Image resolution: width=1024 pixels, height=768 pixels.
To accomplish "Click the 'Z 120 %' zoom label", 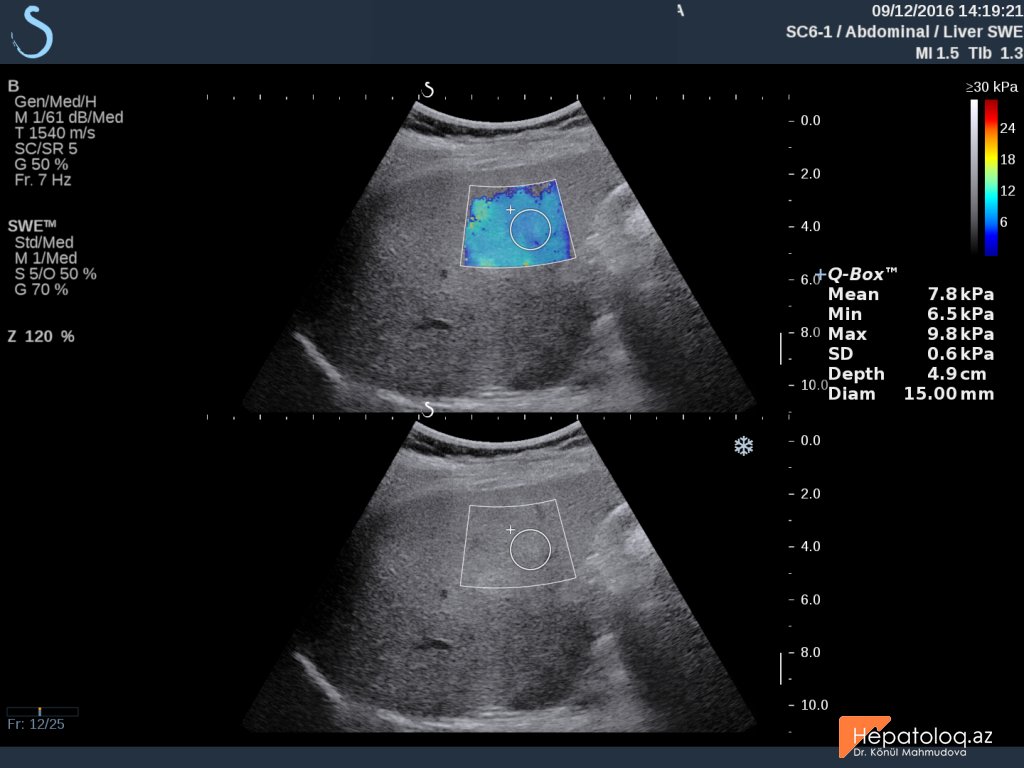I will 41,336.
